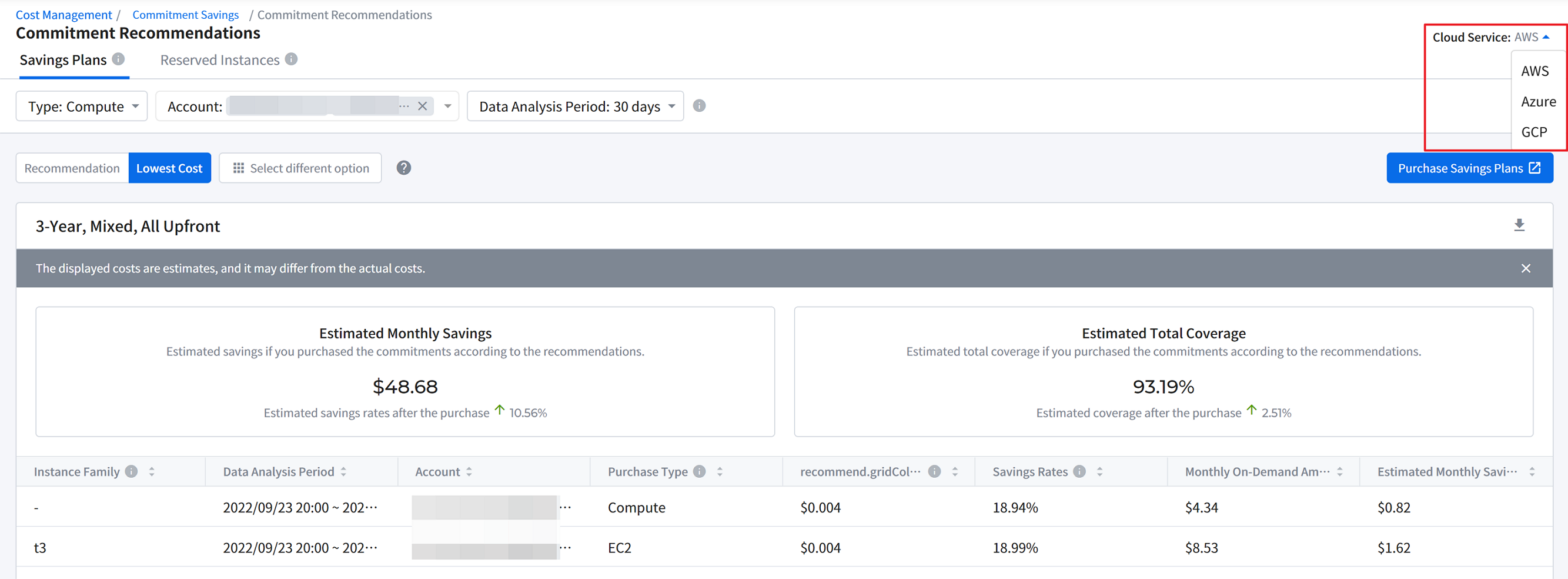Click Select different option button

pyautogui.click(x=300, y=168)
